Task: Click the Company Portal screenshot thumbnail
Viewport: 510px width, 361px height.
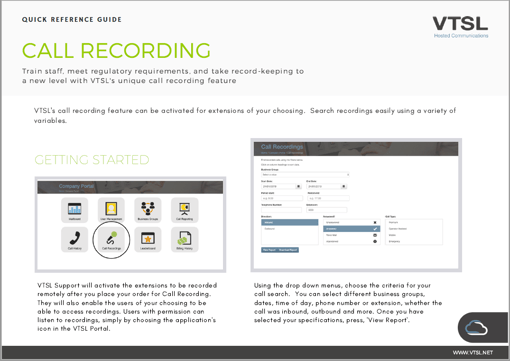Action: point(130,225)
